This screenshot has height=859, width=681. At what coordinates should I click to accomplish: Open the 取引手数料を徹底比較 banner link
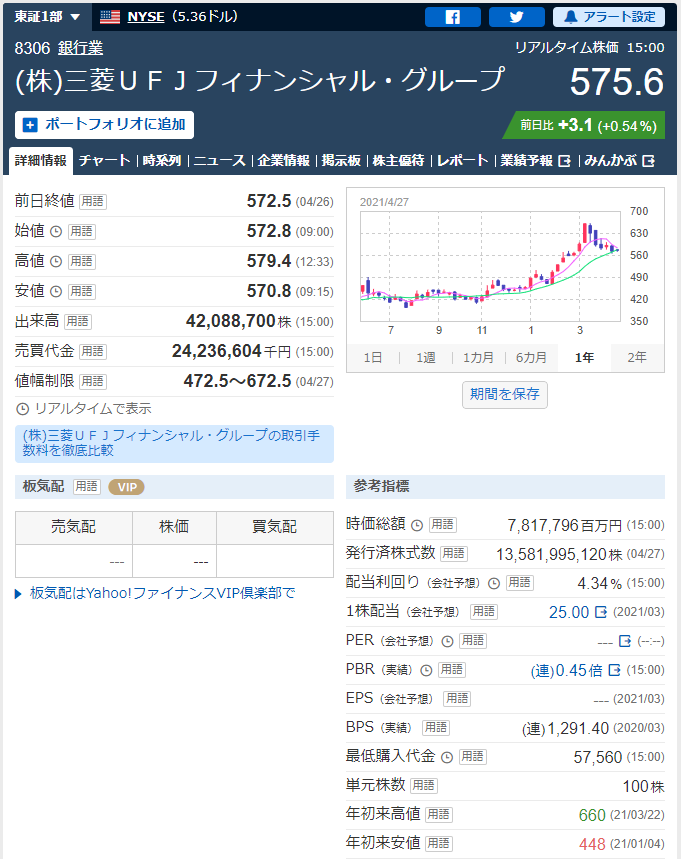tap(174, 443)
